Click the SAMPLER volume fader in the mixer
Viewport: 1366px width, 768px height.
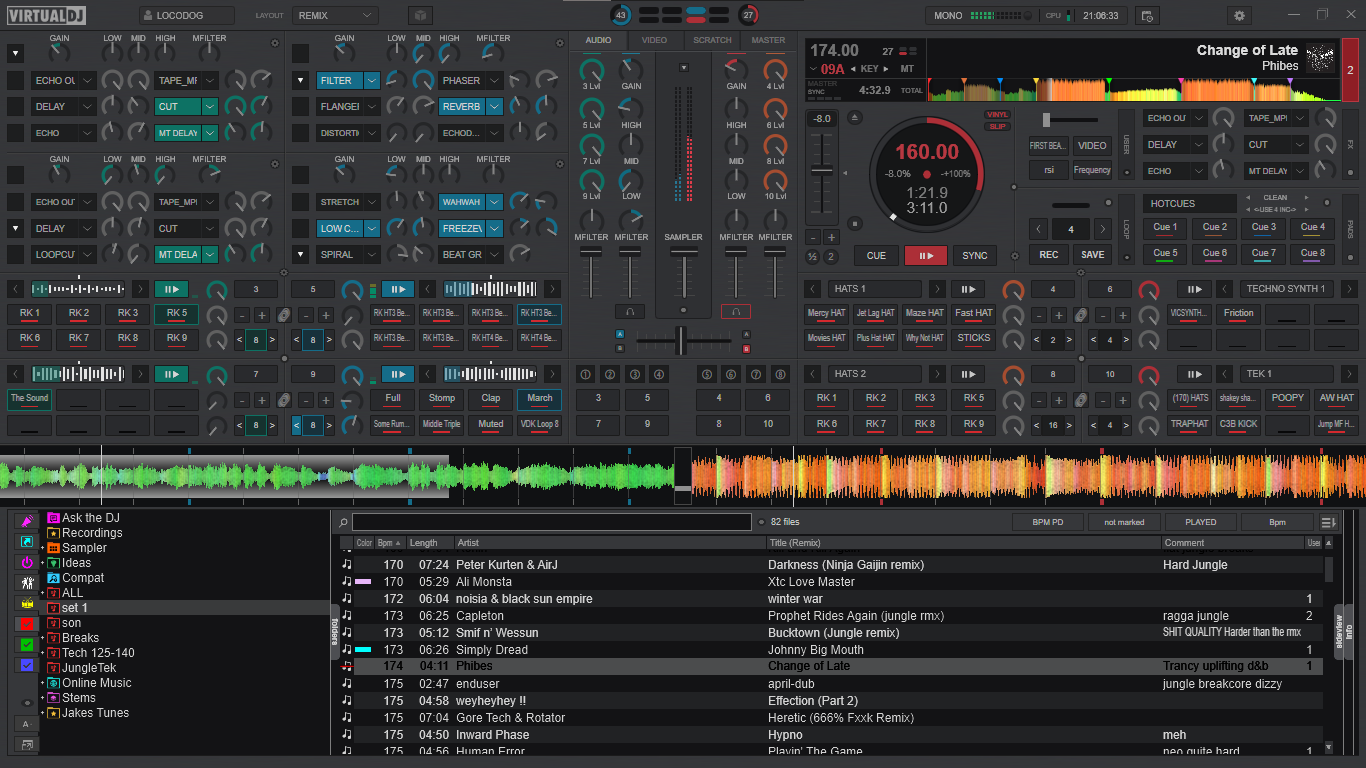683,273
